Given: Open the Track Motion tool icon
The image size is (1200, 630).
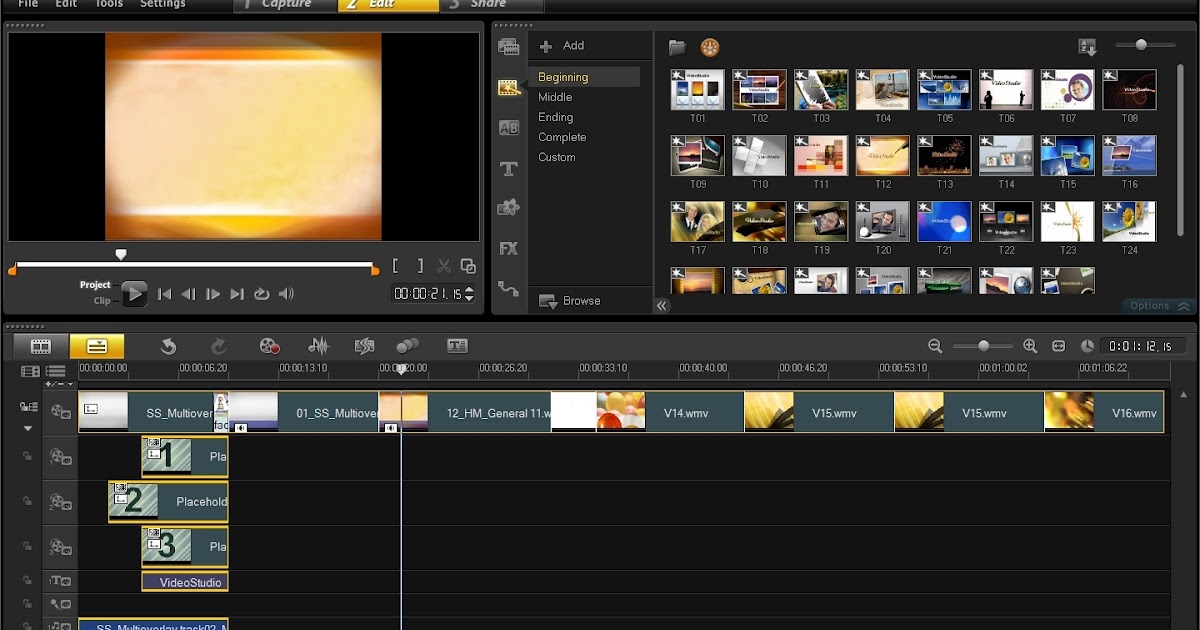Looking at the screenshot, I should coord(408,346).
